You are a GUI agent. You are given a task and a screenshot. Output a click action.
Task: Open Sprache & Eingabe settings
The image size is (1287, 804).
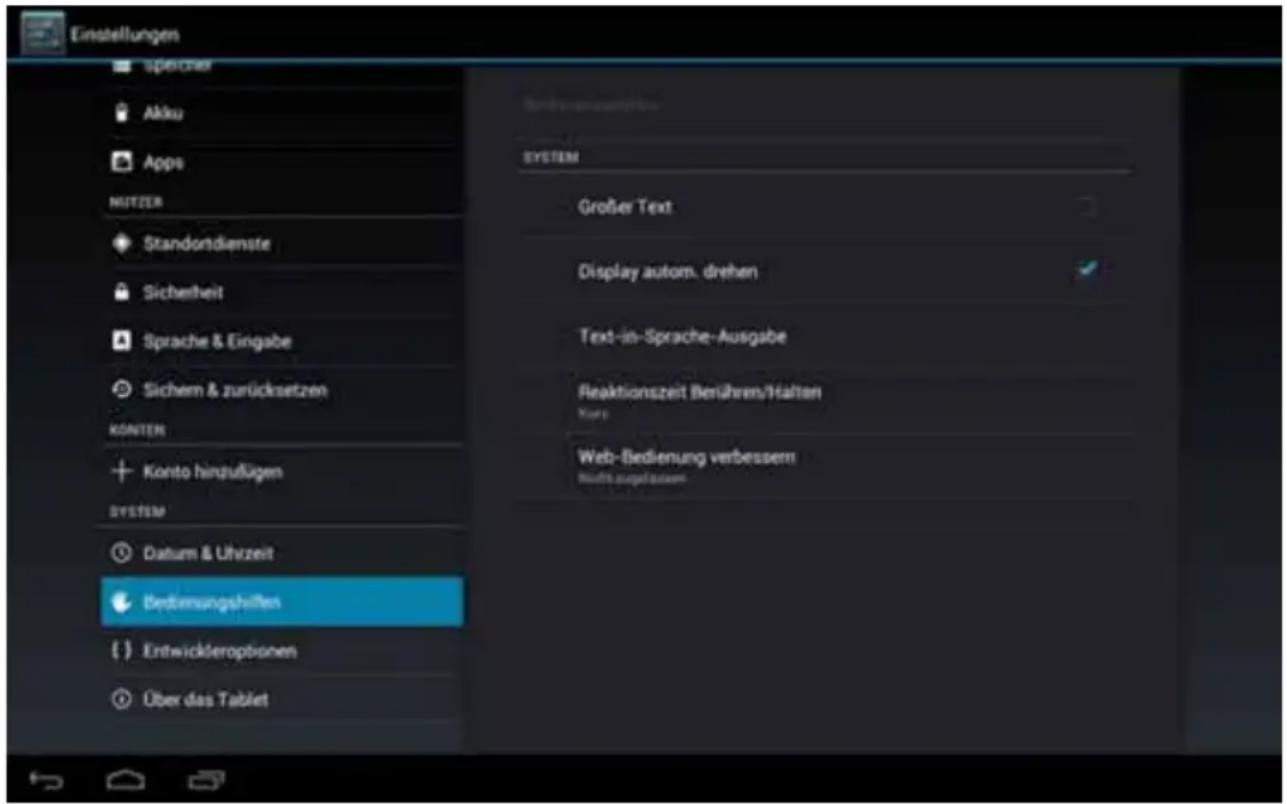(282, 341)
